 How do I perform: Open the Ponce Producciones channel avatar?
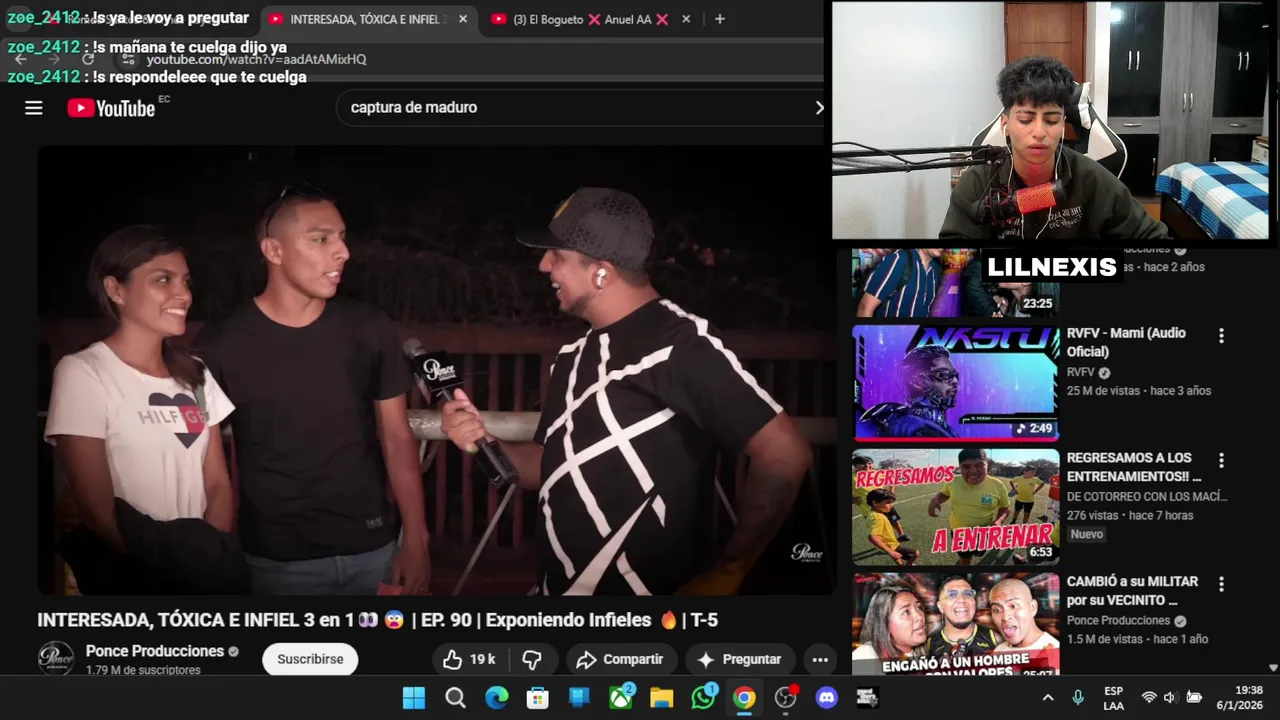point(56,658)
